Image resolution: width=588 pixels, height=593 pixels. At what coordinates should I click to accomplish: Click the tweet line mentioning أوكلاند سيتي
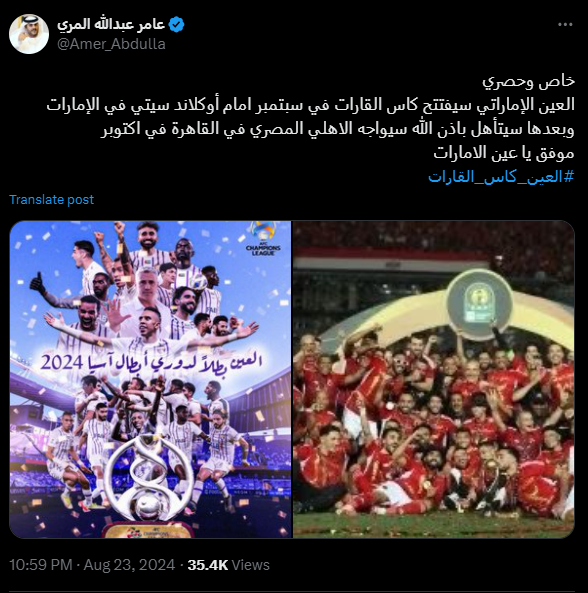click(310, 105)
